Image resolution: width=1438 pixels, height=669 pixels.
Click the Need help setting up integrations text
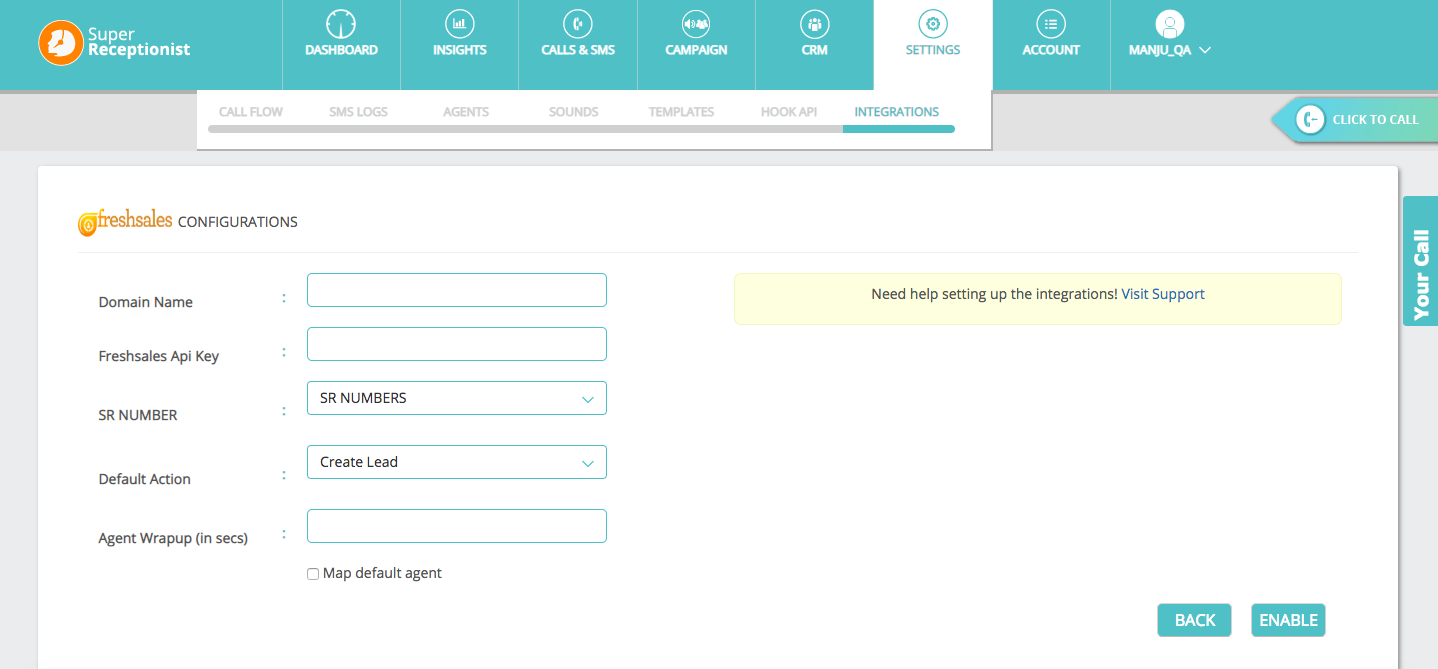coord(994,294)
